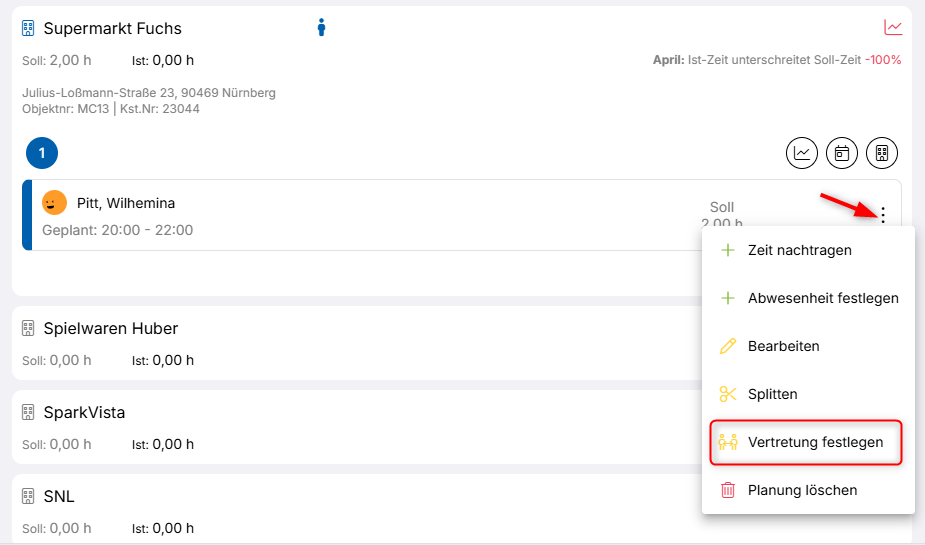The image size is (925, 545).
Task: Click building icon next to Supermarkt Fuchs
Action: point(28,28)
